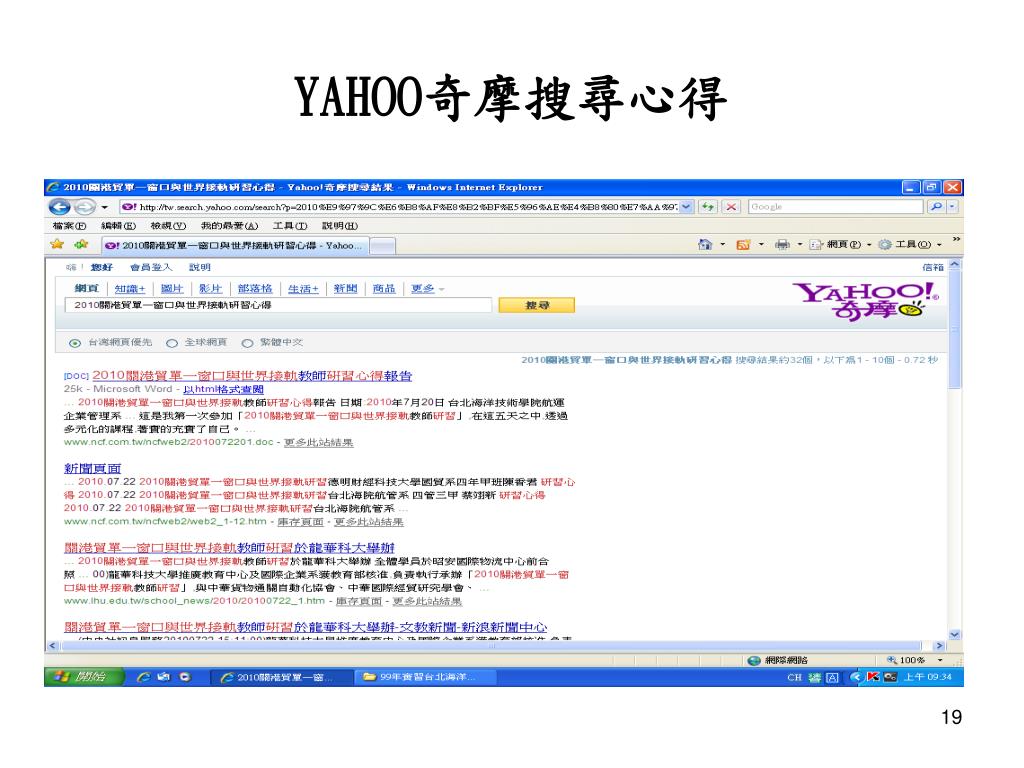Click the RSS feeds icon

pyautogui.click(x=743, y=244)
